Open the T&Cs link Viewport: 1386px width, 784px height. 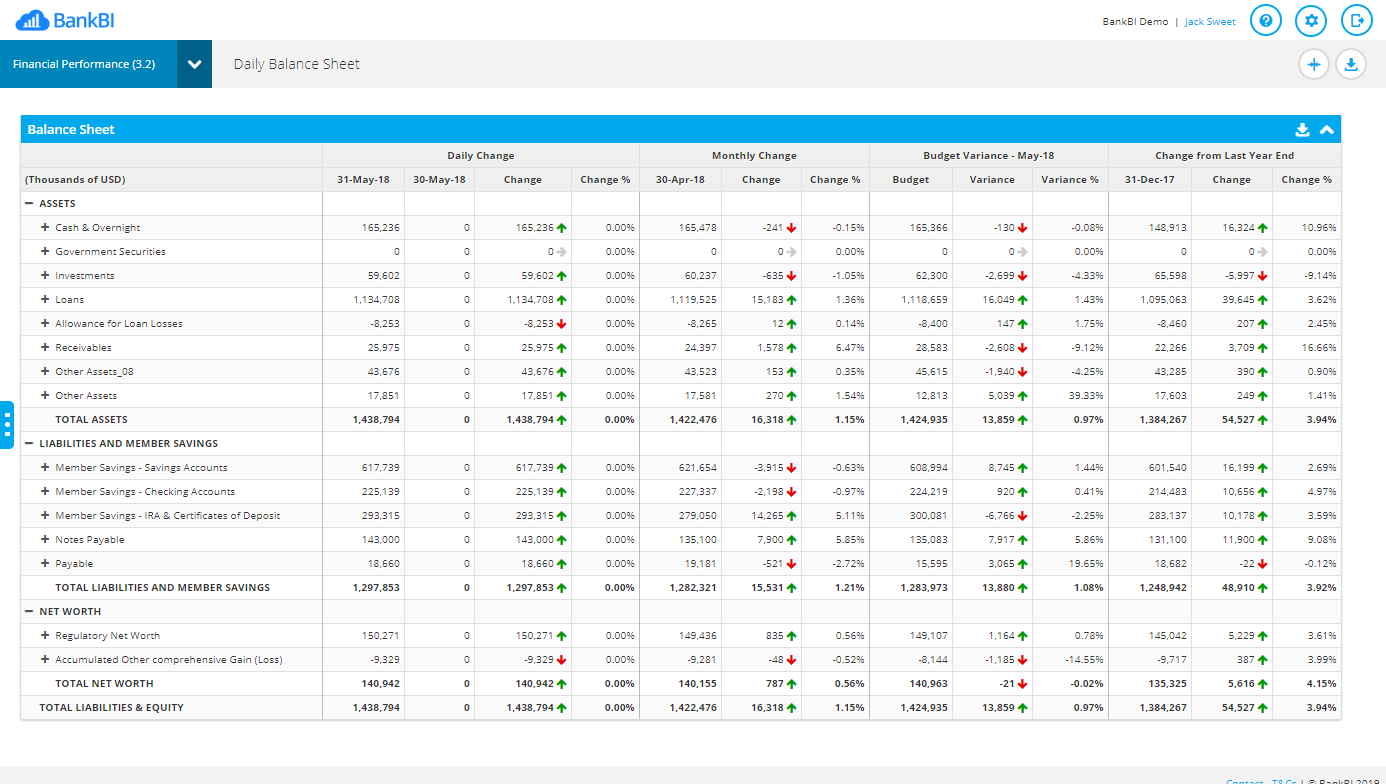tap(1286, 781)
